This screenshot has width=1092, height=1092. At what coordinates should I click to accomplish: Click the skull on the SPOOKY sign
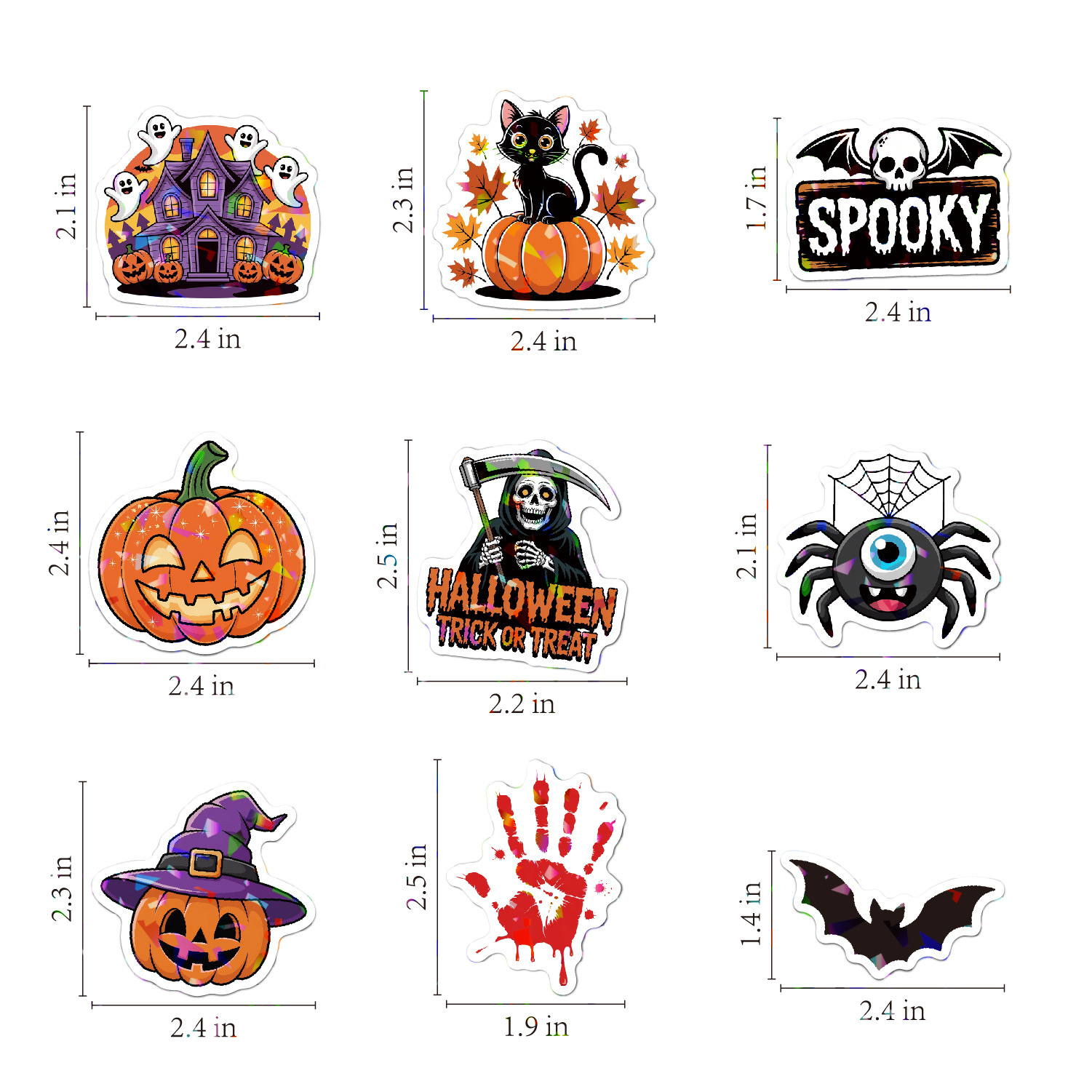click(x=898, y=159)
